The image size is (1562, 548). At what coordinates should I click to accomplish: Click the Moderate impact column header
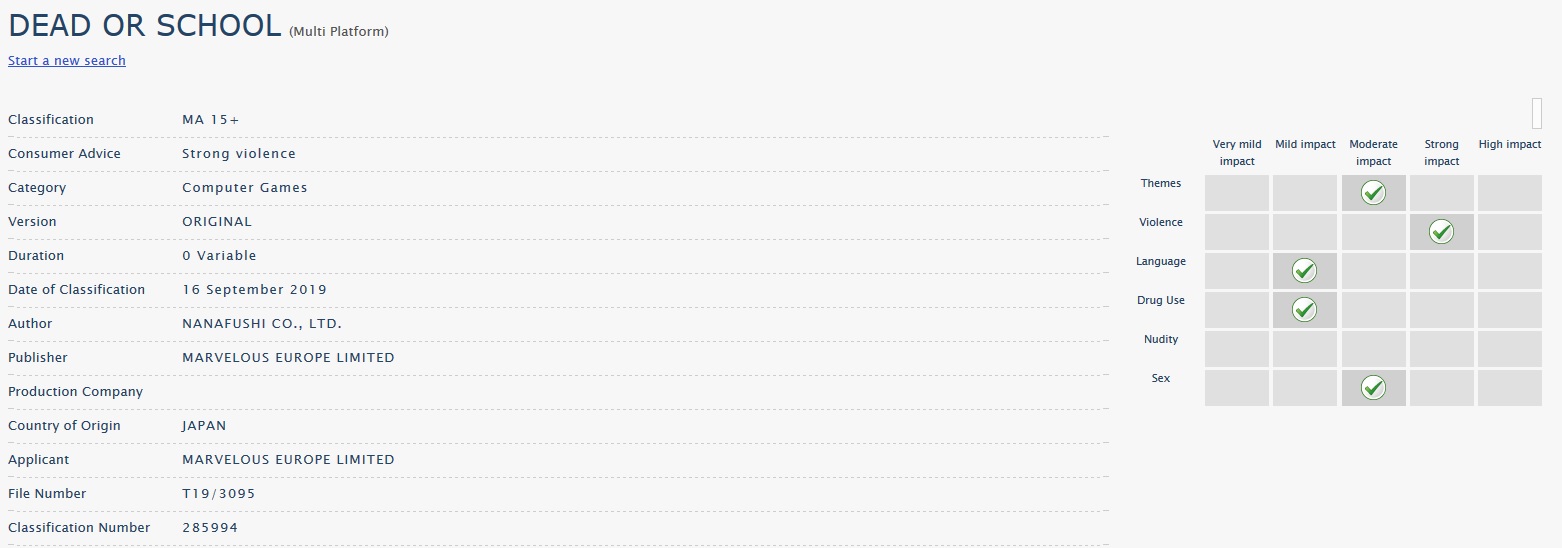pyautogui.click(x=1373, y=153)
